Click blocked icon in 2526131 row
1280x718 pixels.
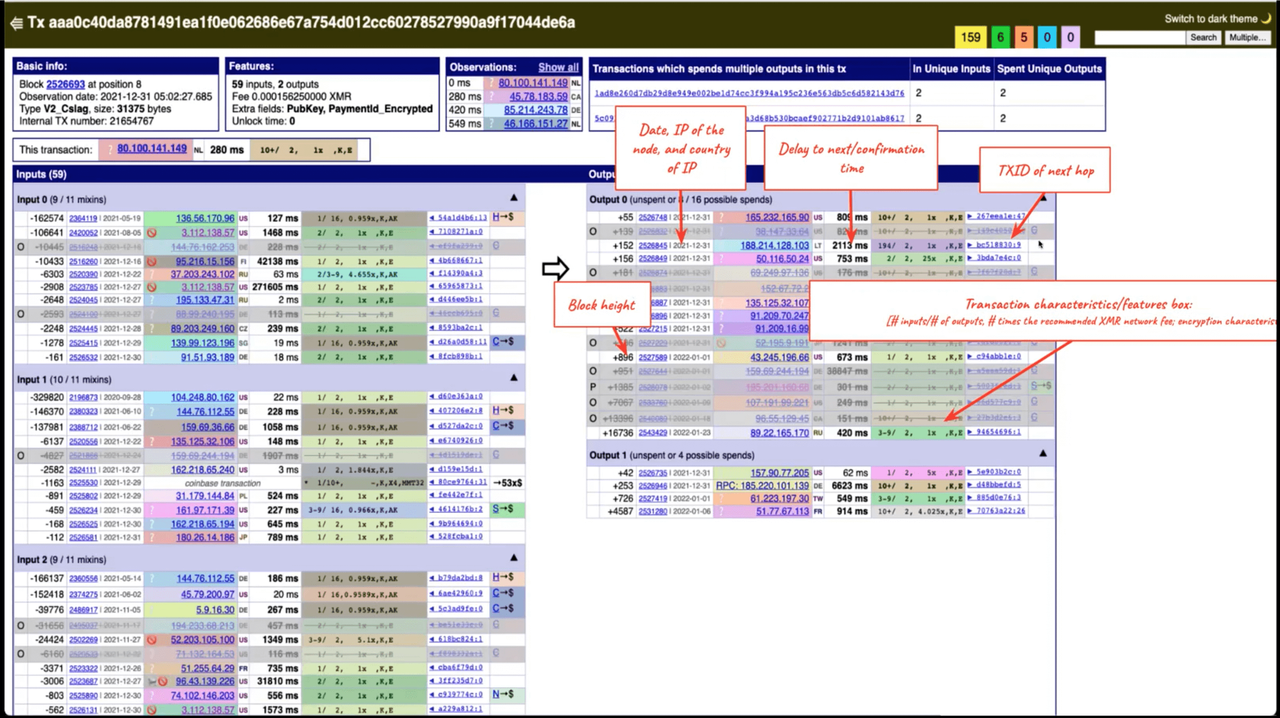(x=152, y=708)
